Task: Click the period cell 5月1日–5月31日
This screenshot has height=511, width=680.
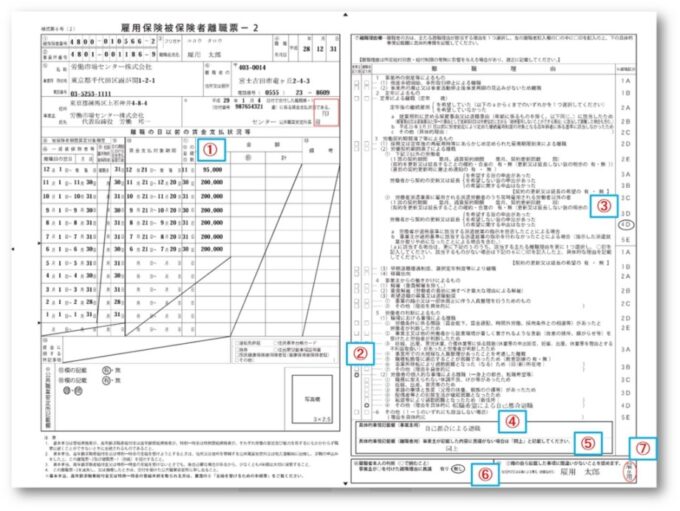Action: coord(69,263)
